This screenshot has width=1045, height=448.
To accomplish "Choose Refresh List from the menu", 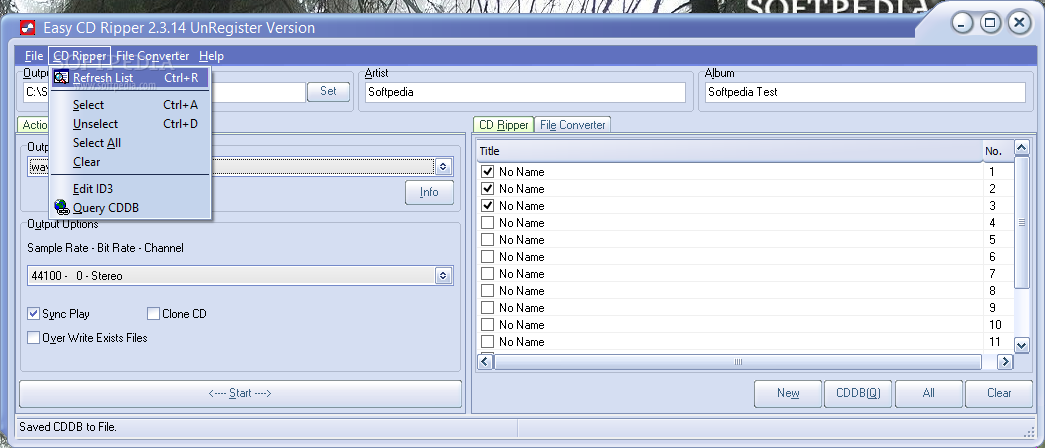I will (131, 78).
